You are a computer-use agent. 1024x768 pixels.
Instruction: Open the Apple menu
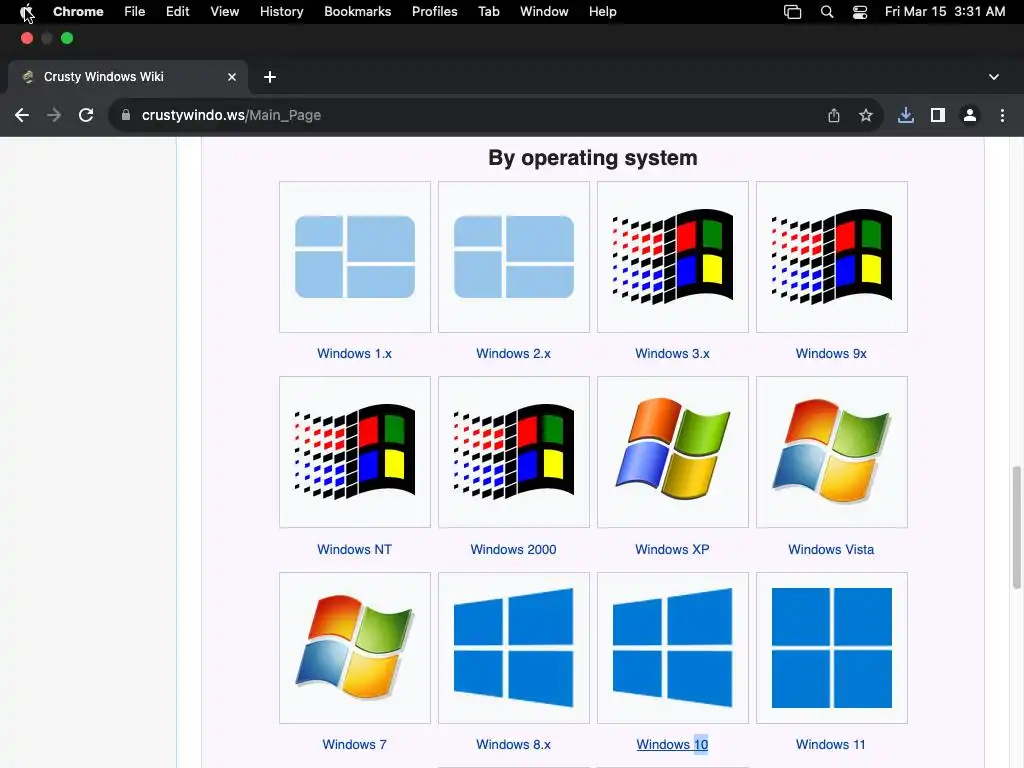[x=26, y=12]
